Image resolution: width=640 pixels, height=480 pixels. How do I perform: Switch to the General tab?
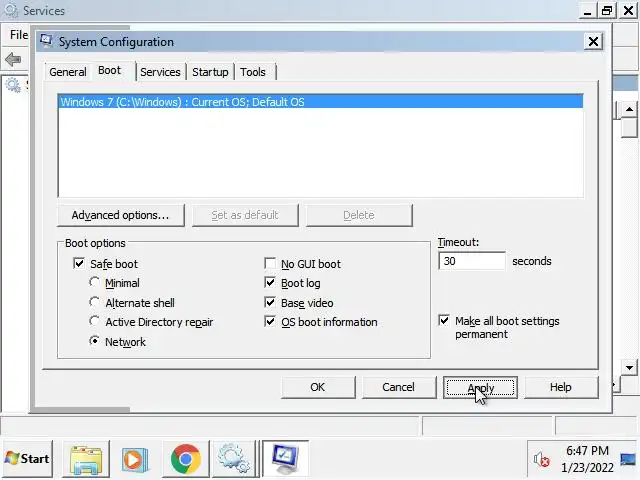(x=68, y=72)
